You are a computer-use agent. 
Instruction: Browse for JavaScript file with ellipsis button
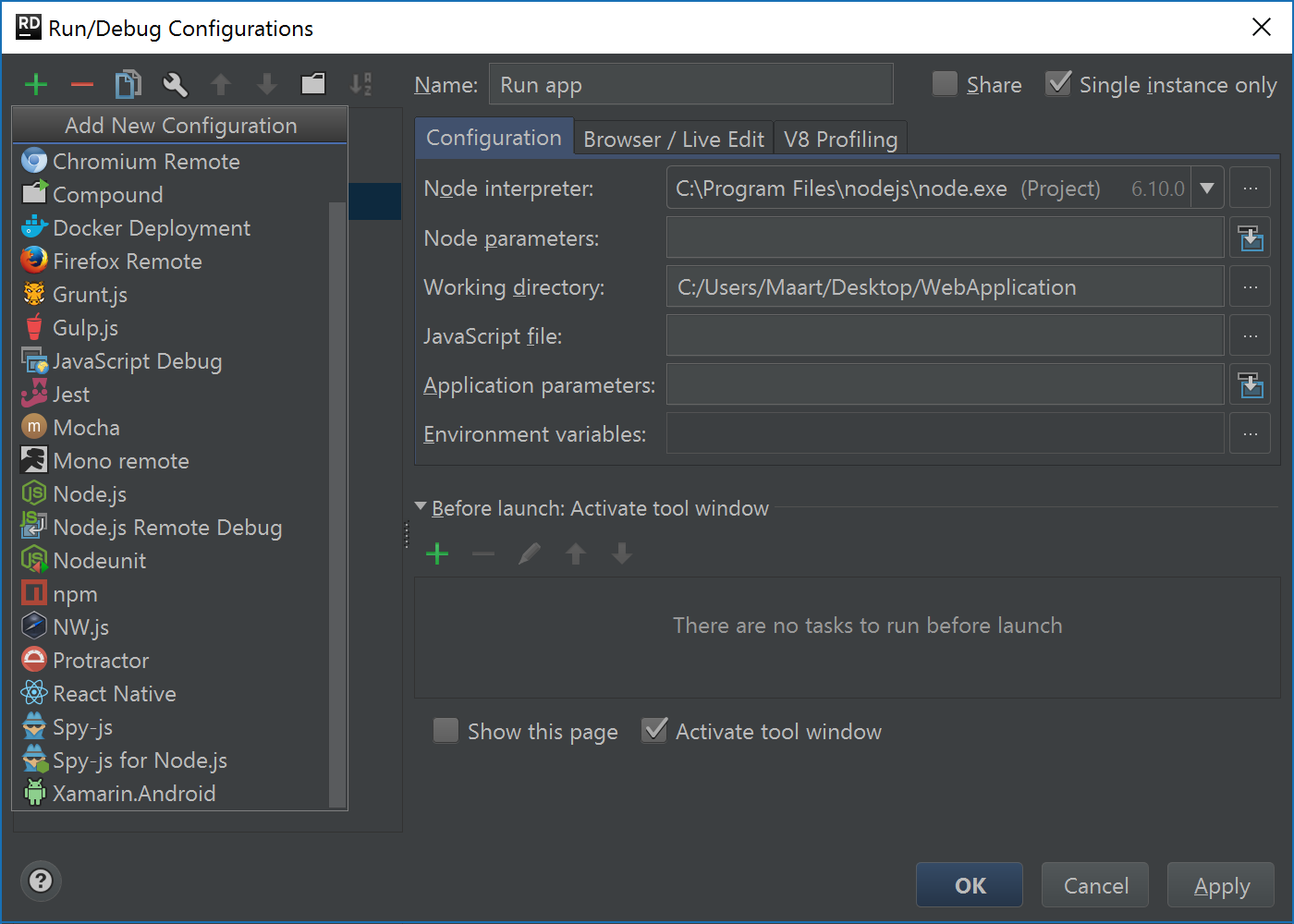tap(1250, 335)
